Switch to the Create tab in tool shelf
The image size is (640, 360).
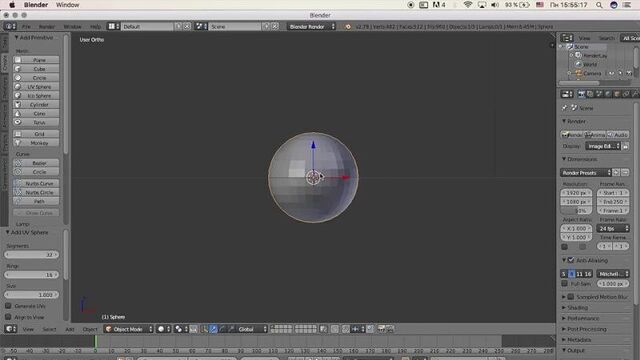tap(4, 63)
